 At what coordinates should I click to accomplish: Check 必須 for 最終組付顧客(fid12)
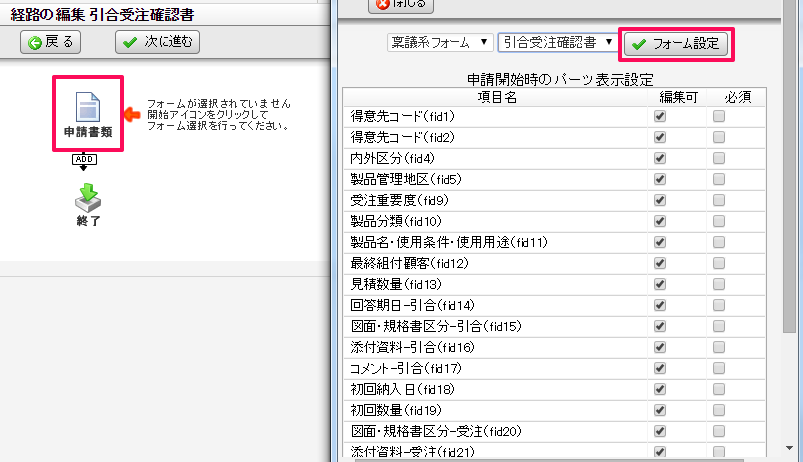point(719,263)
